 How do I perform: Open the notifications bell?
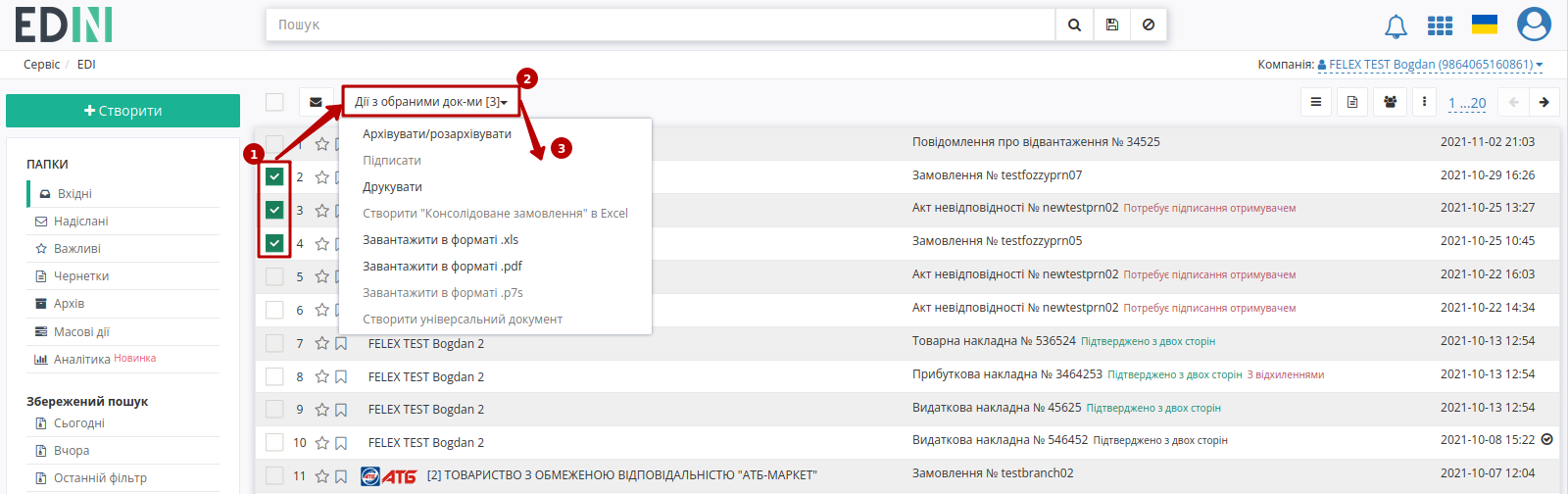(1396, 26)
